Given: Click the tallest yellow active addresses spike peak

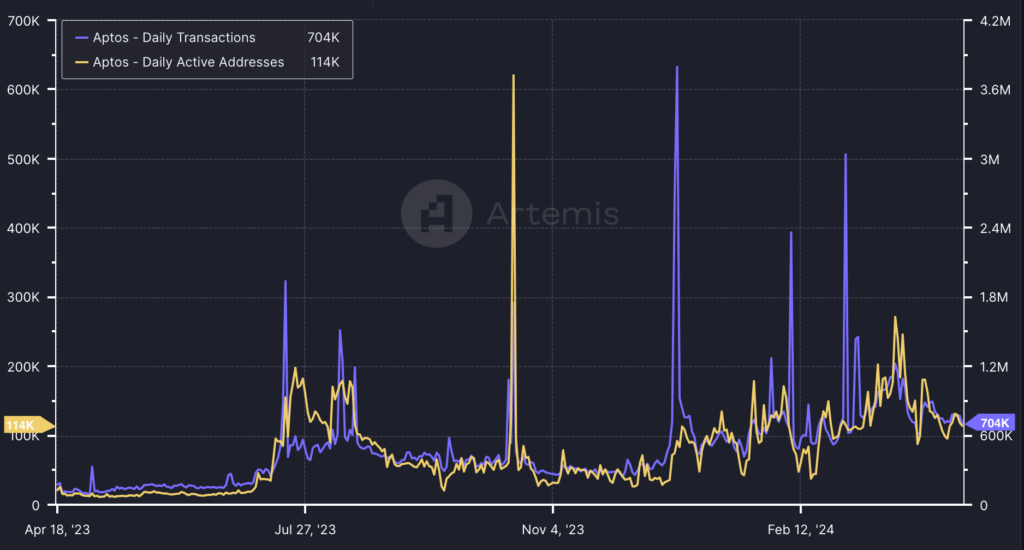Looking at the screenshot, I should click(513, 76).
